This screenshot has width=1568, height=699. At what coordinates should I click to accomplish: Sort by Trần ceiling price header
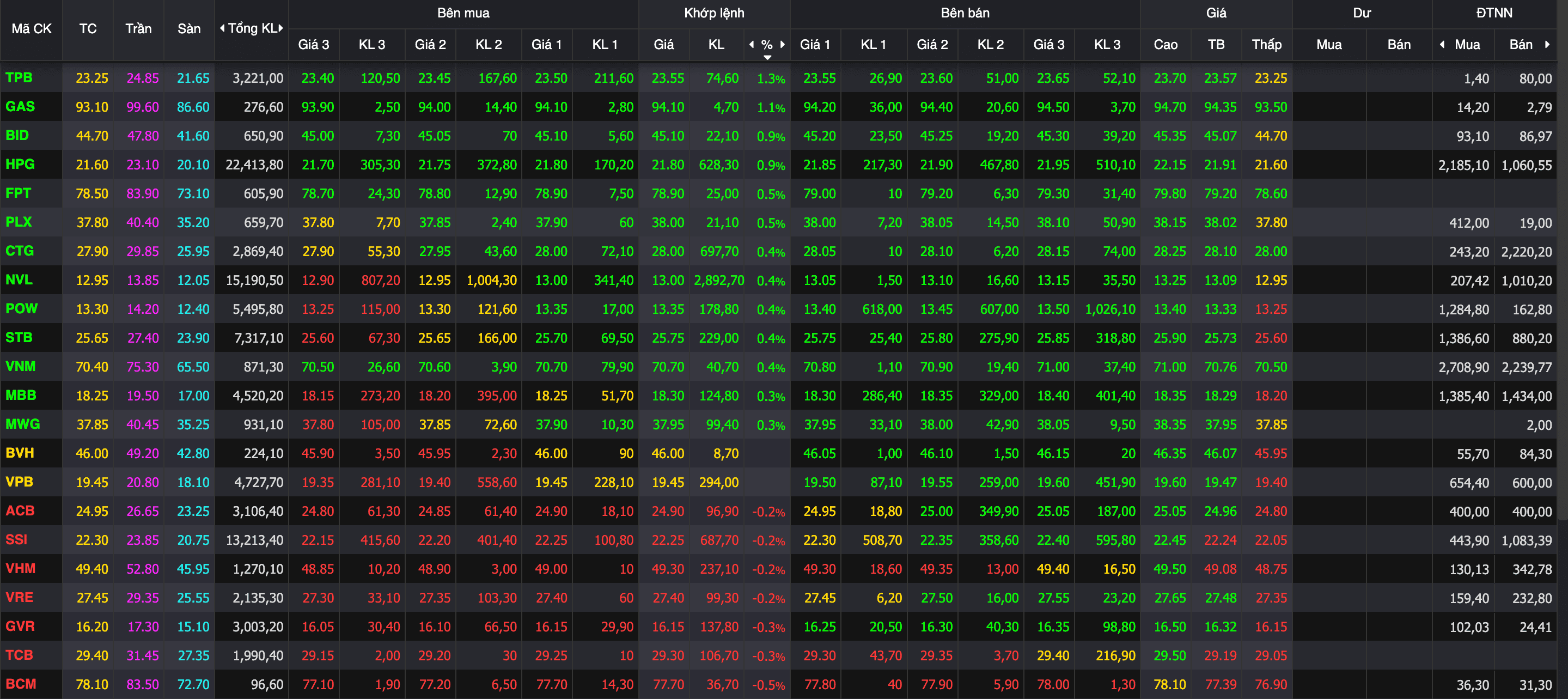pyautogui.click(x=138, y=29)
